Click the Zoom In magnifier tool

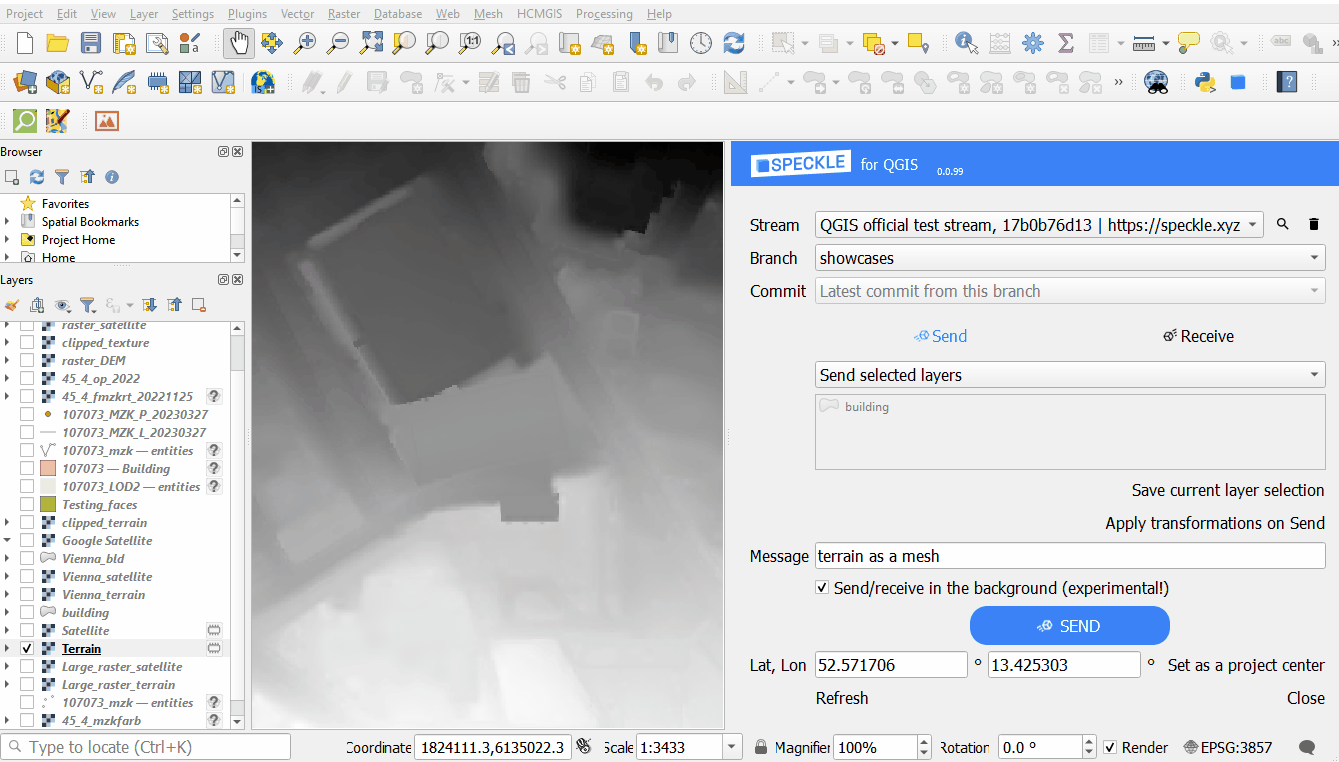click(305, 43)
